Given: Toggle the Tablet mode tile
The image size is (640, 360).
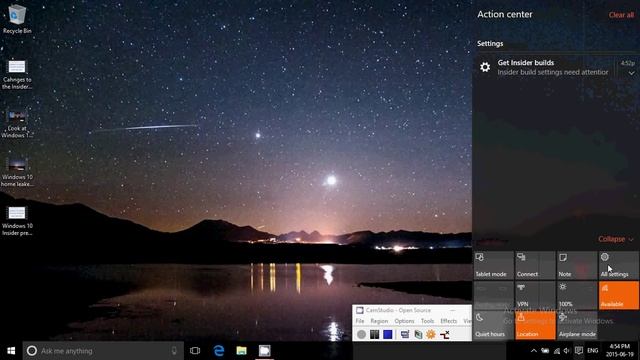Looking at the screenshot, I should (x=493, y=265).
